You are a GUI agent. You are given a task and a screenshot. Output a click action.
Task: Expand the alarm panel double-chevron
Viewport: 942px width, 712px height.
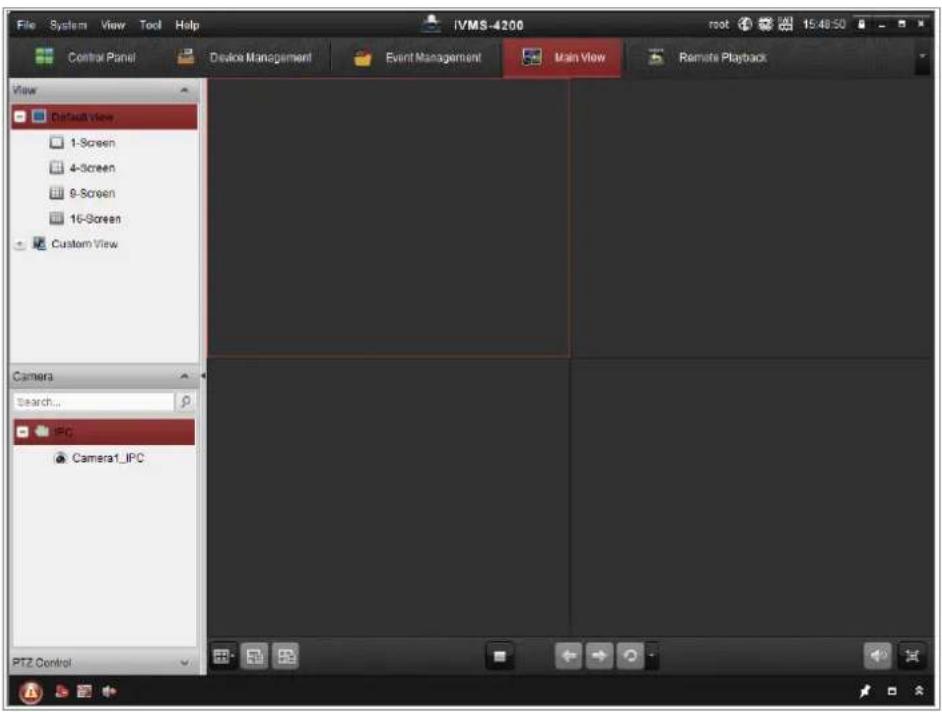(x=919, y=692)
